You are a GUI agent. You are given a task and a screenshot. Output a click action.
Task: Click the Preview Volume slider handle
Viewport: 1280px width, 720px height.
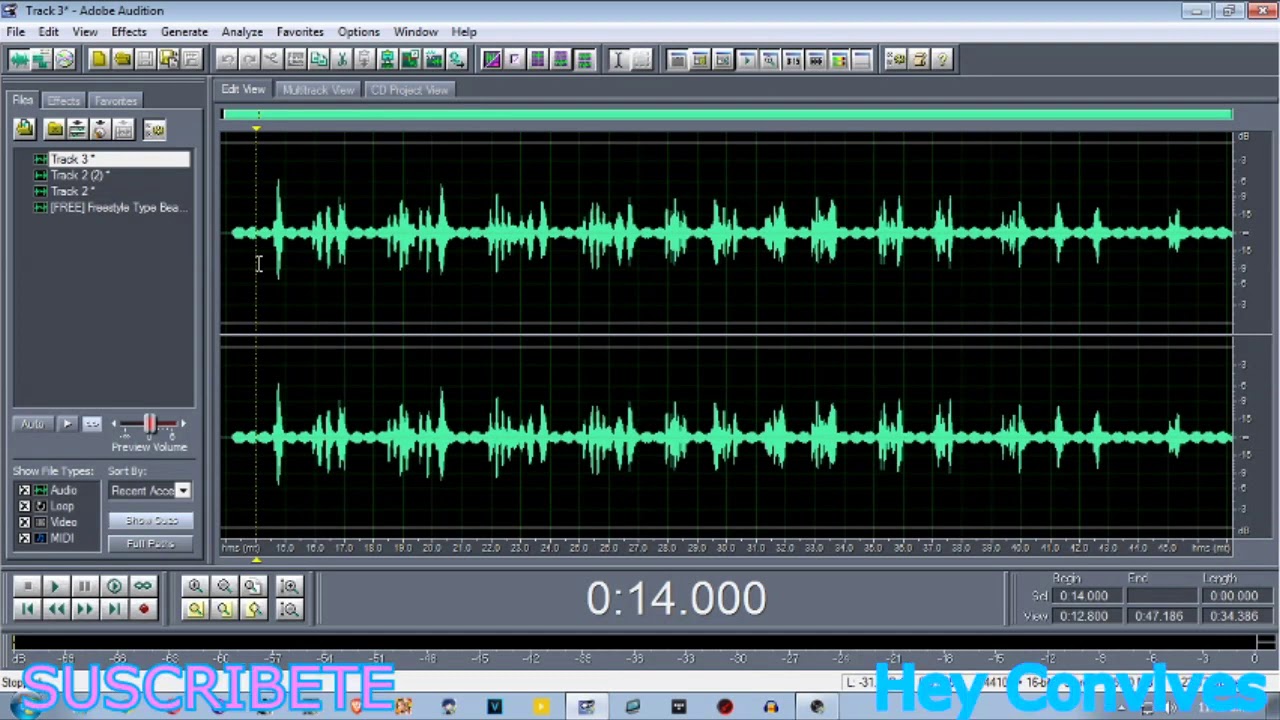click(x=149, y=424)
